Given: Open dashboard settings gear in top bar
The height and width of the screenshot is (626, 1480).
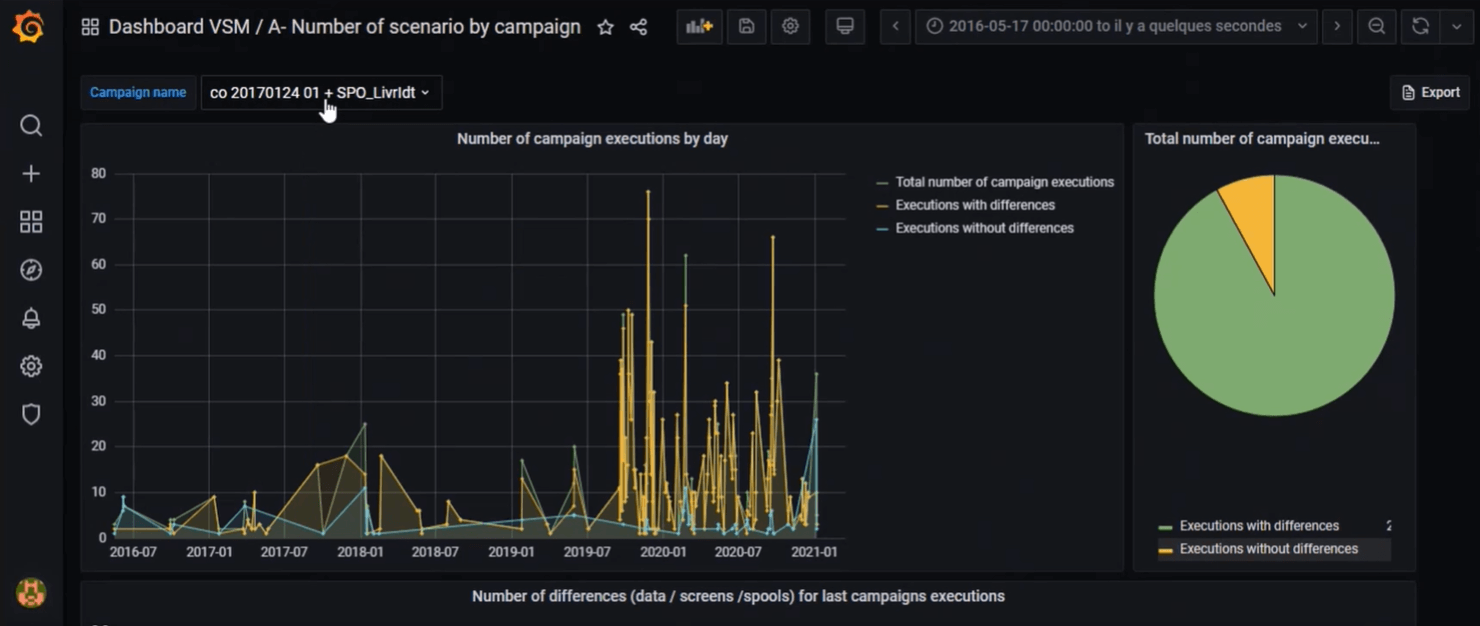Looking at the screenshot, I should pyautogui.click(x=790, y=26).
